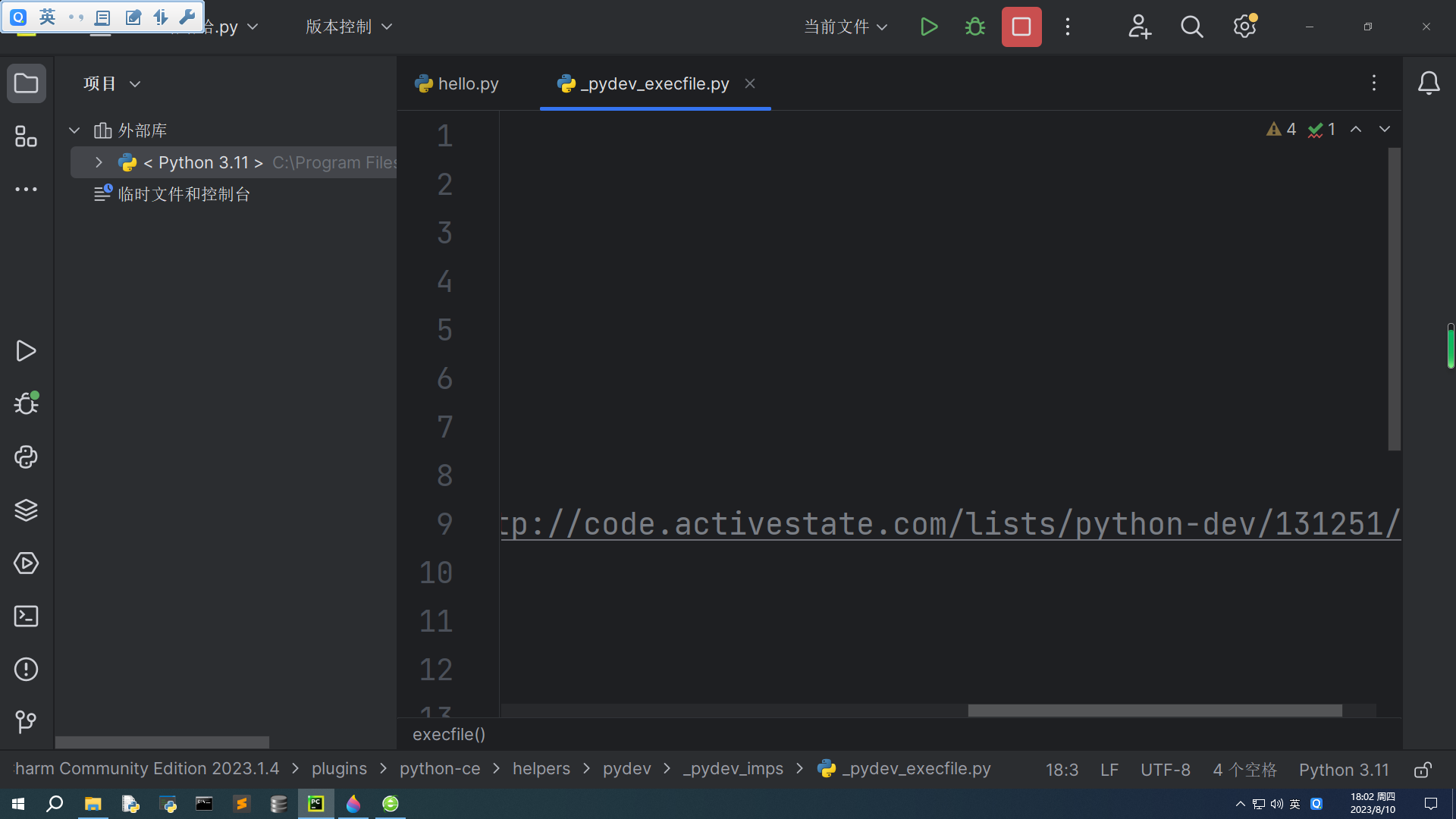
Task: Close the _pydev_execfile.py tab
Action: click(x=750, y=83)
